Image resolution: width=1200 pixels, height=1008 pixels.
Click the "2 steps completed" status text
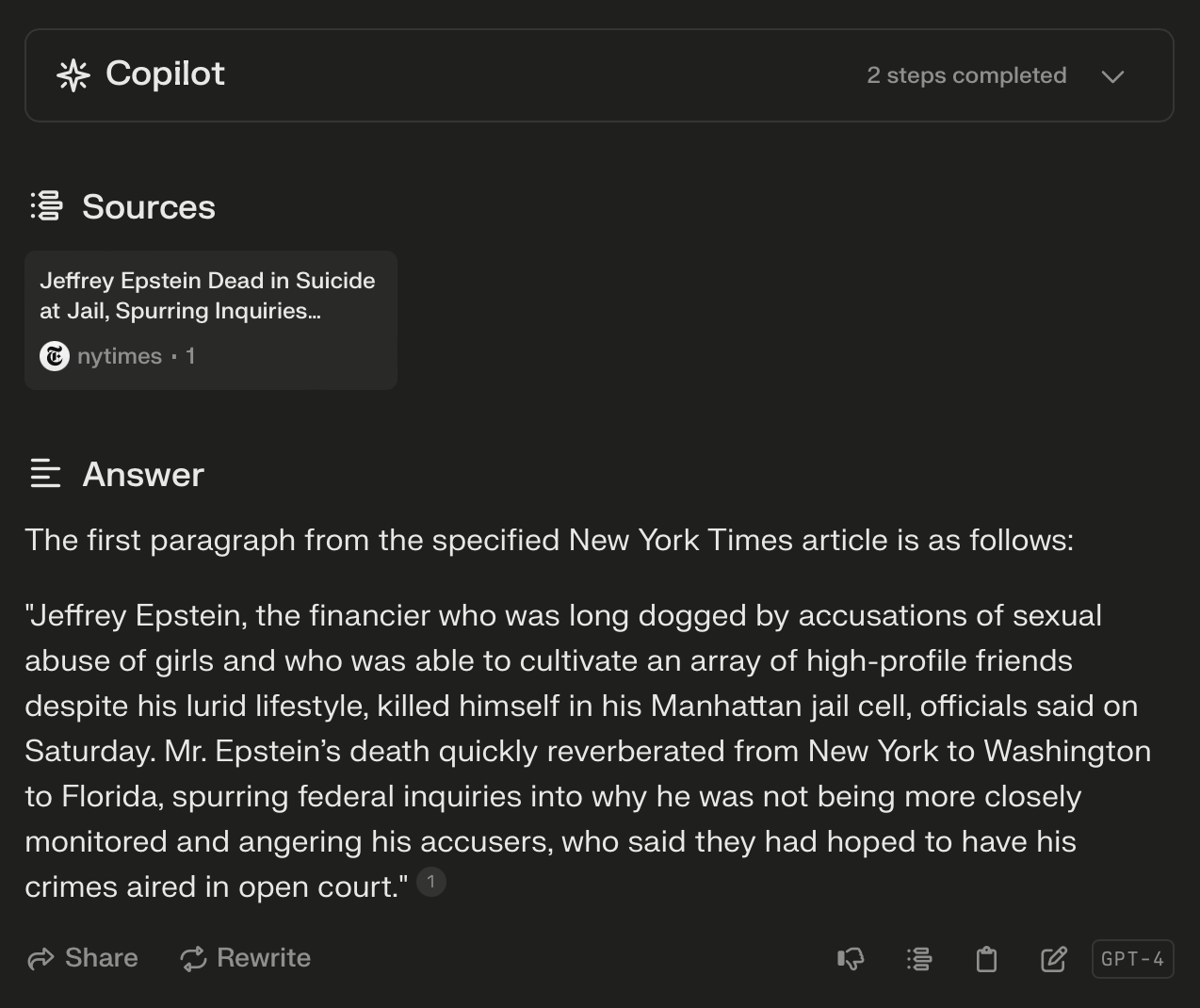[x=966, y=75]
